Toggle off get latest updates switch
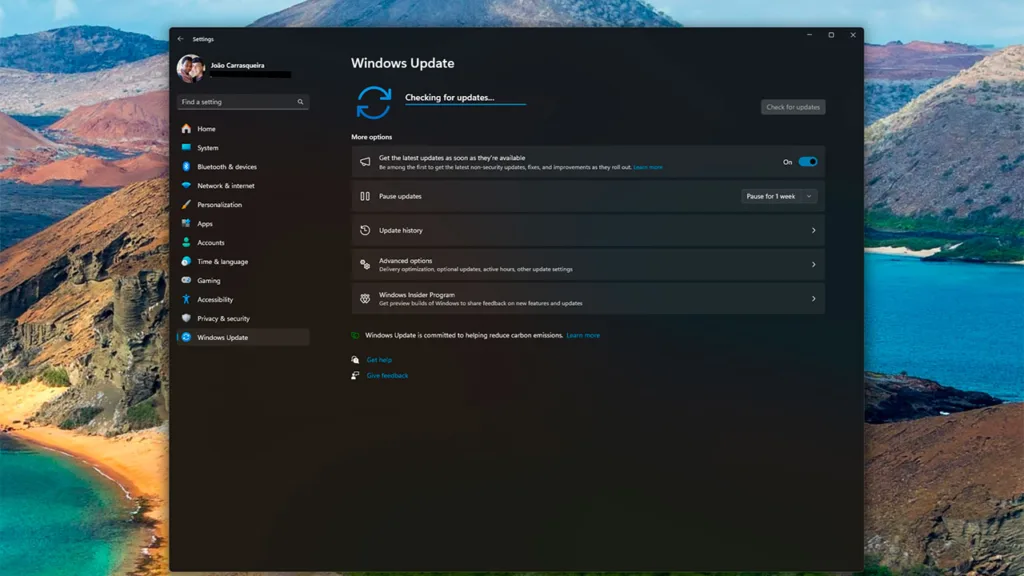 click(x=808, y=162)
